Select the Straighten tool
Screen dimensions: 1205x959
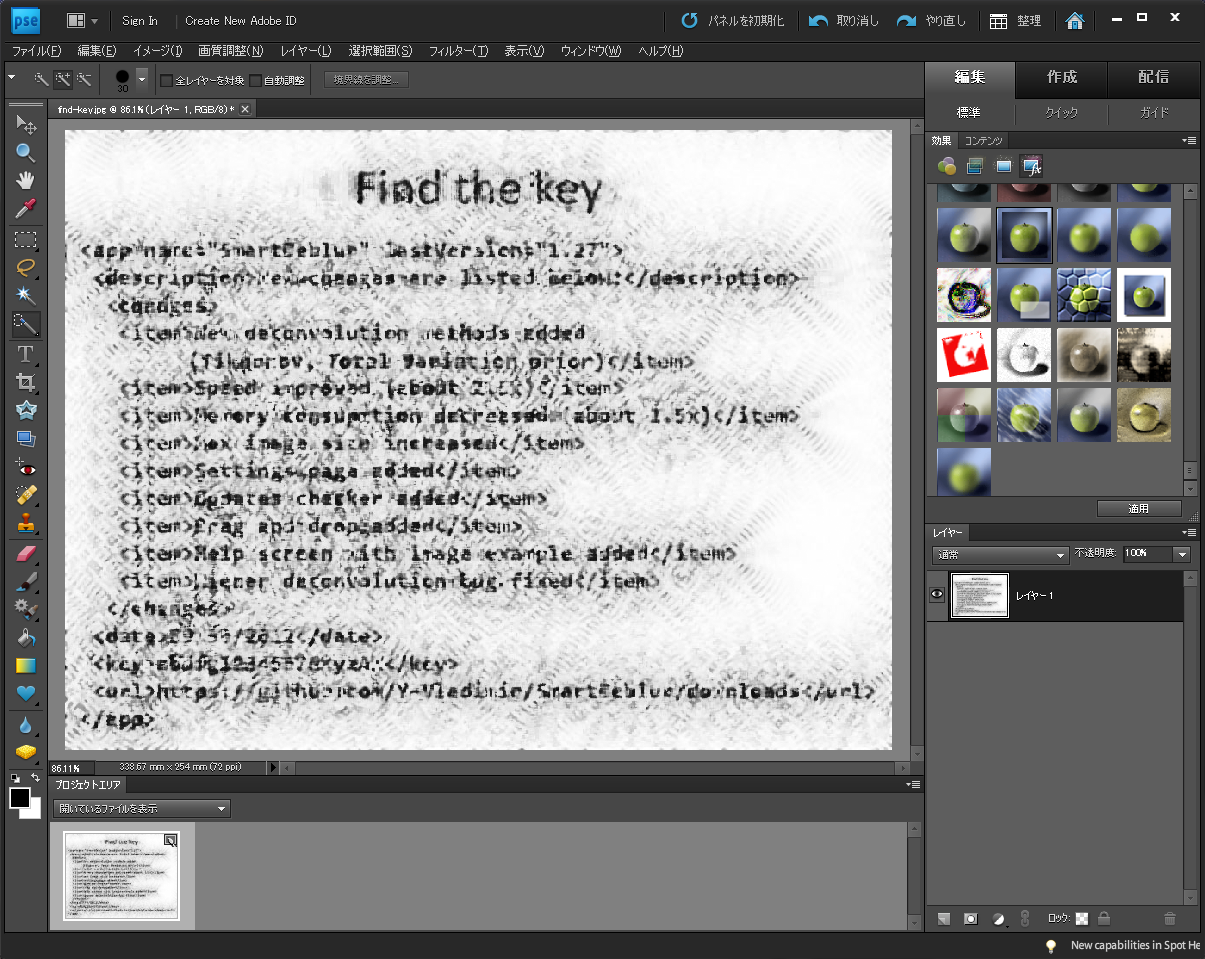click(26, 438)
